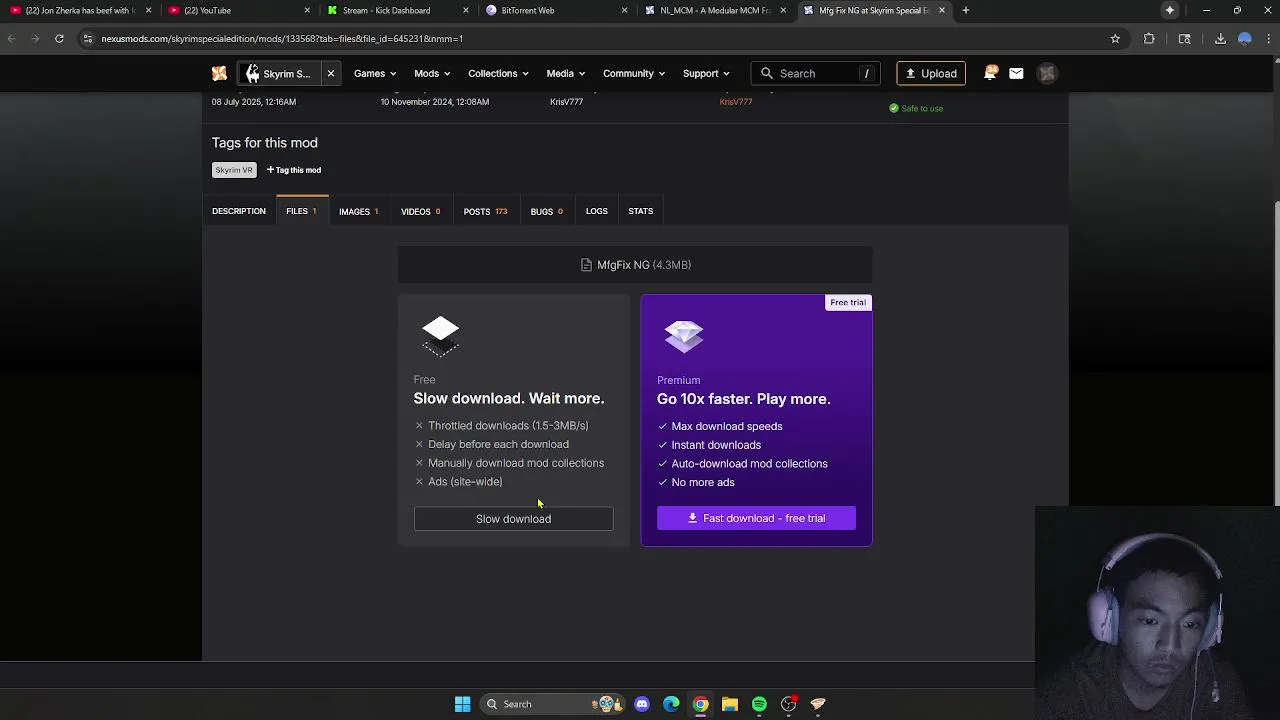Open Chrome extensions puzzle icon
Screen dimensions: 1280x720
1149,38
